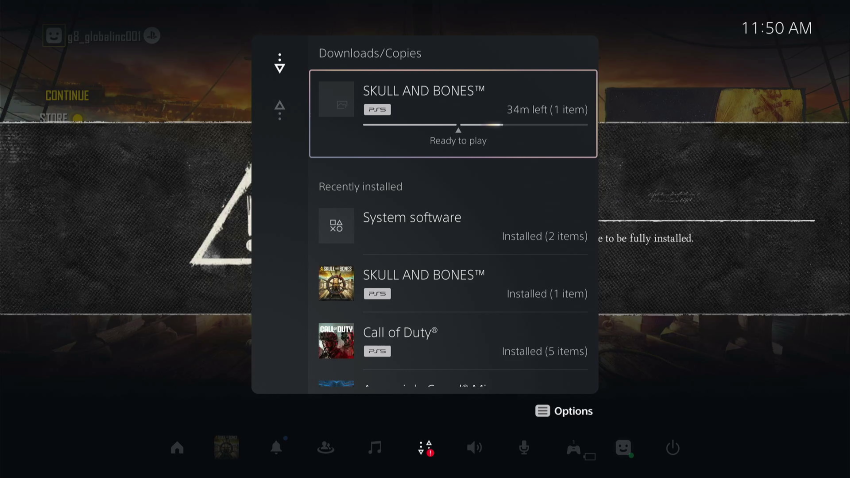This screenshot has width=850, height=478.
Task: Select STORE in the game menu behind
Action: 54,118
